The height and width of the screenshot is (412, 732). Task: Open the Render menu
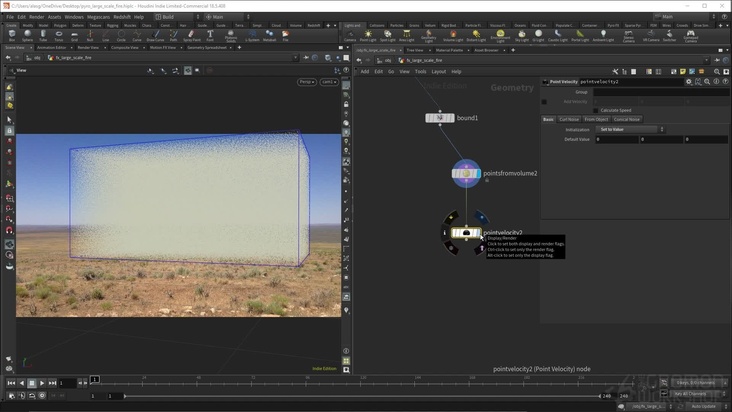(x=36, y=17)
